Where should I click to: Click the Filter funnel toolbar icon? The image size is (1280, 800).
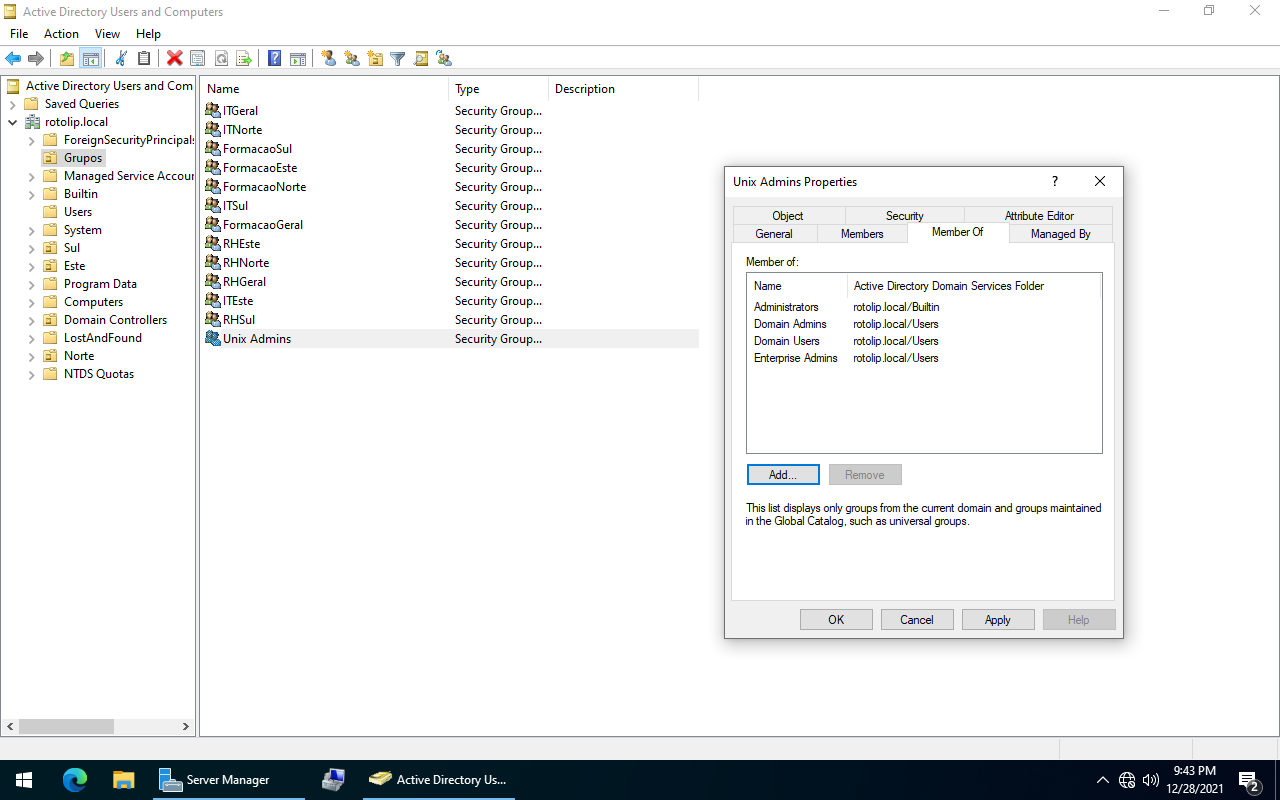(x=397, y=59)
